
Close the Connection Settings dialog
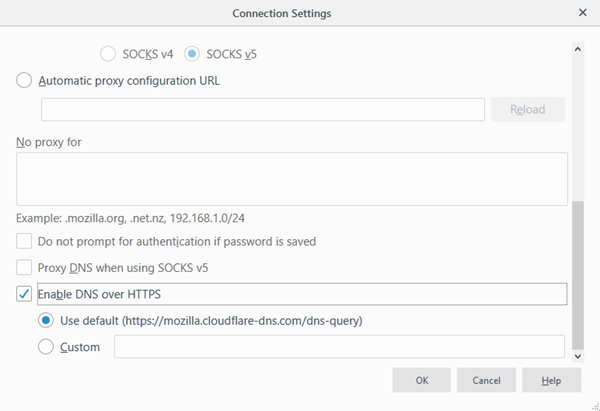(582, 13)
